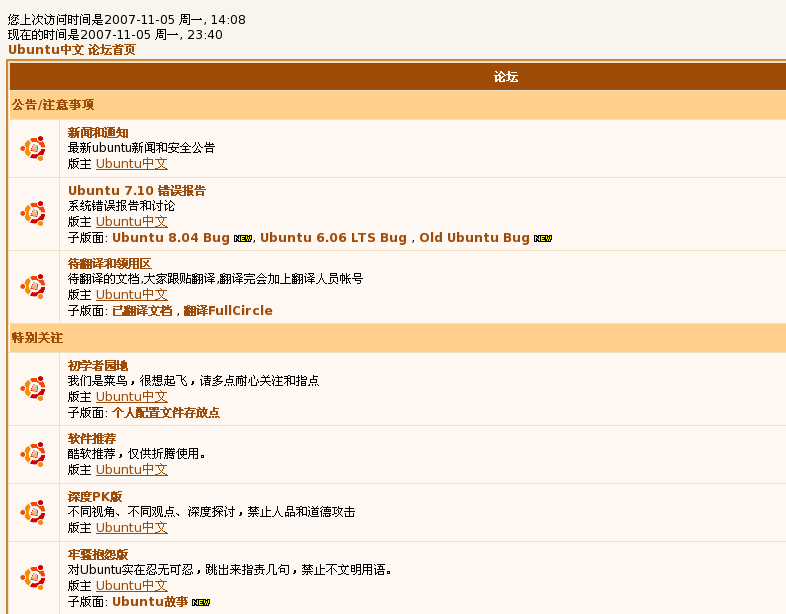Click moderator Ubuntu中文 under 深度PK版
This screenshot has width=786, height=614.
point(132,527)
